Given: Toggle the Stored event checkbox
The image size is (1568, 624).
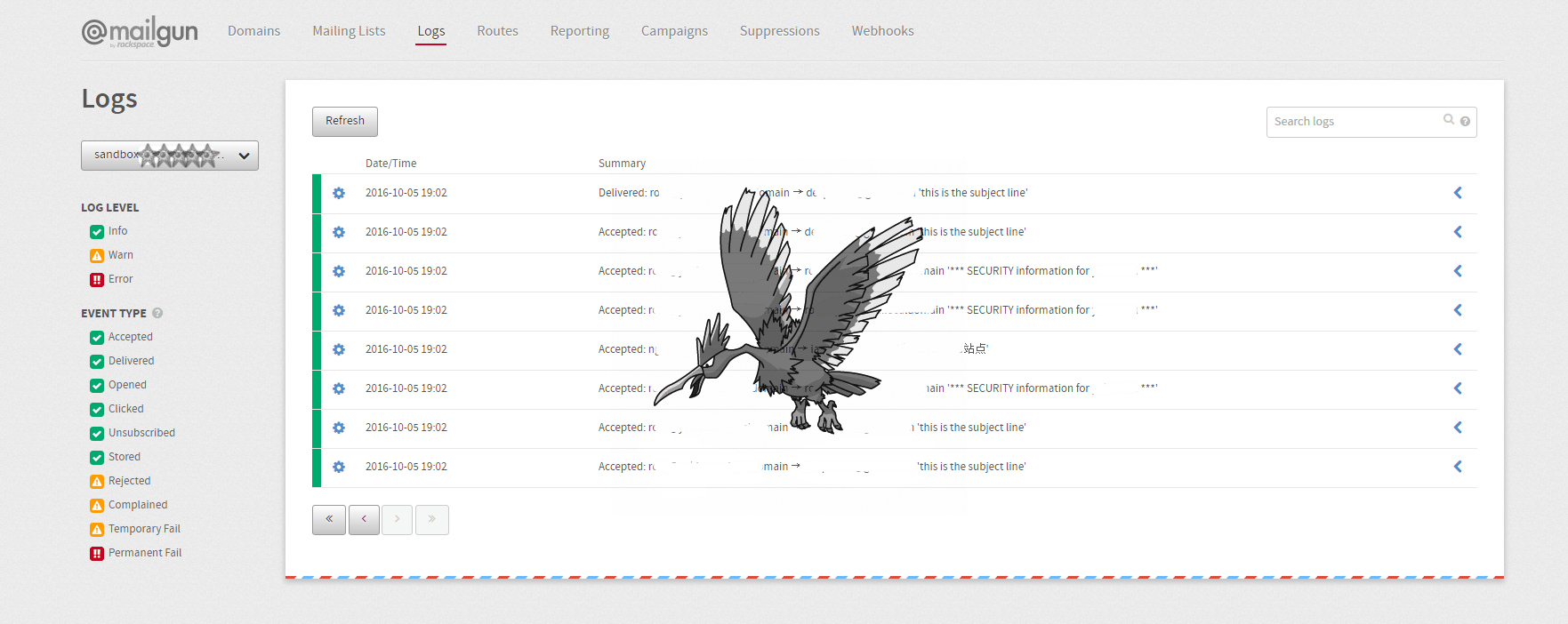Looking at the screenshot, I should (97, 458).
